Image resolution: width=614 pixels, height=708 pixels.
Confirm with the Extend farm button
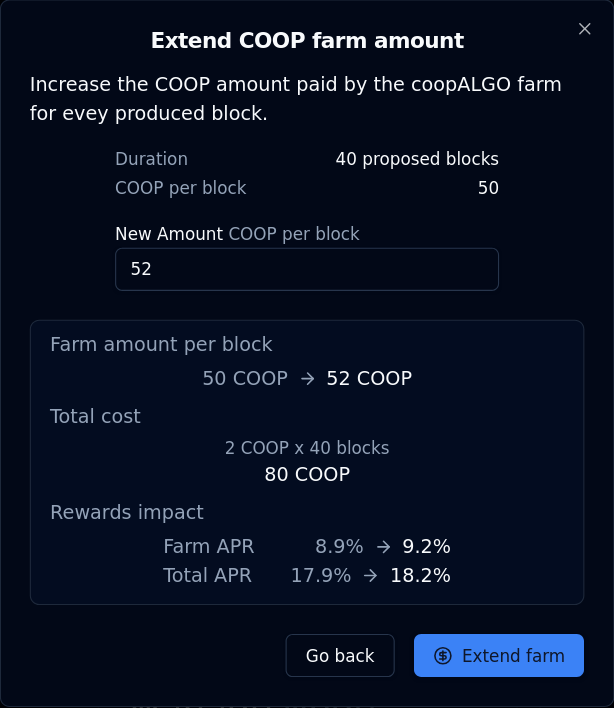point(499,656)
